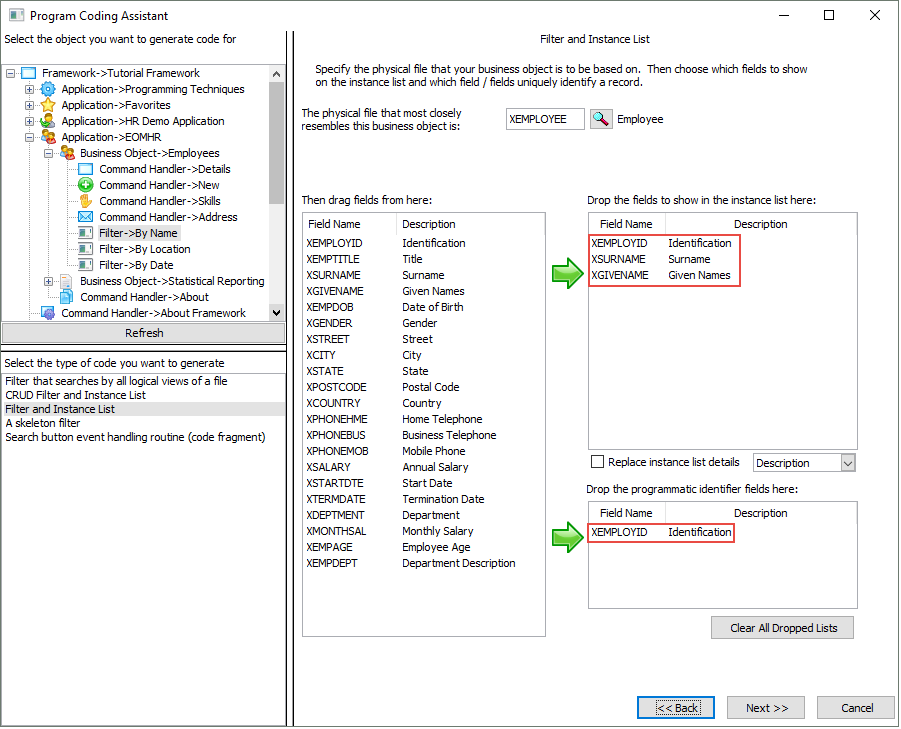Collapse the Tutorial Framework root node
This screenshot has width=901, height=729.
click(10, 73)
